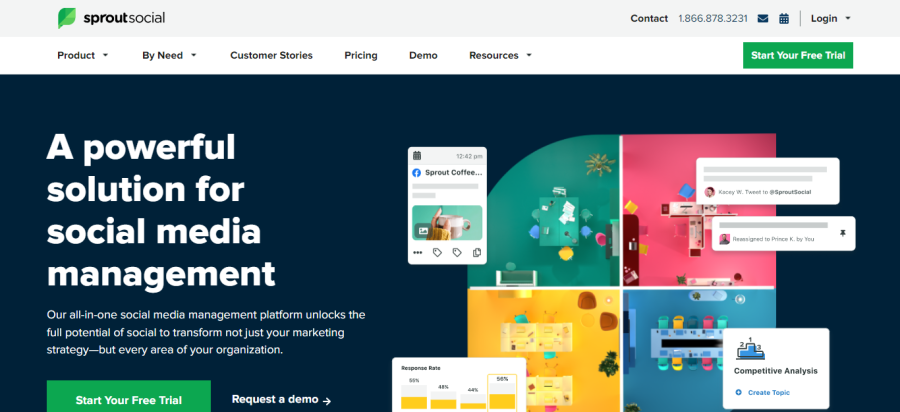The height and width of the screenshot is (412, 900).
Task: Open the Pricing menu item
Action: point(361,56)
